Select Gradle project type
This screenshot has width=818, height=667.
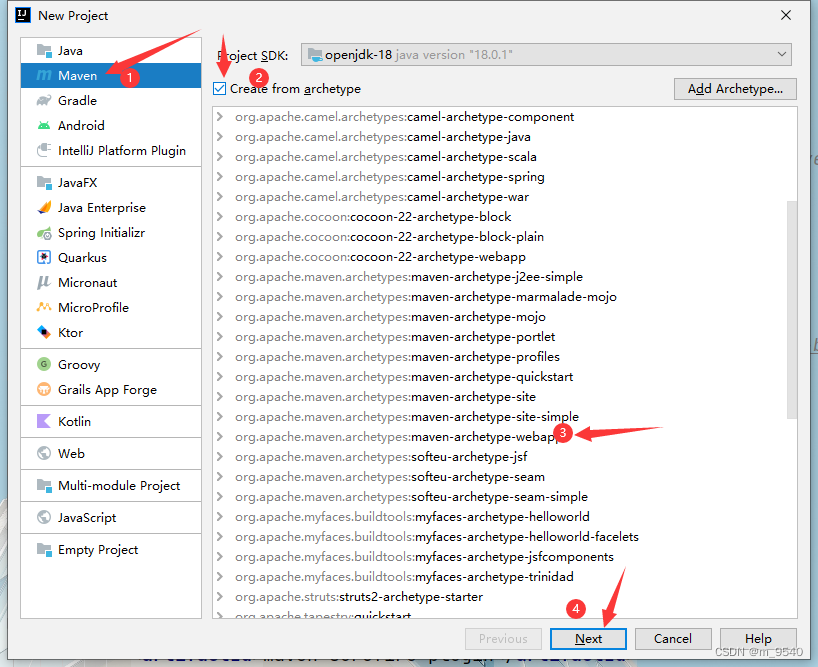point(111,100)
